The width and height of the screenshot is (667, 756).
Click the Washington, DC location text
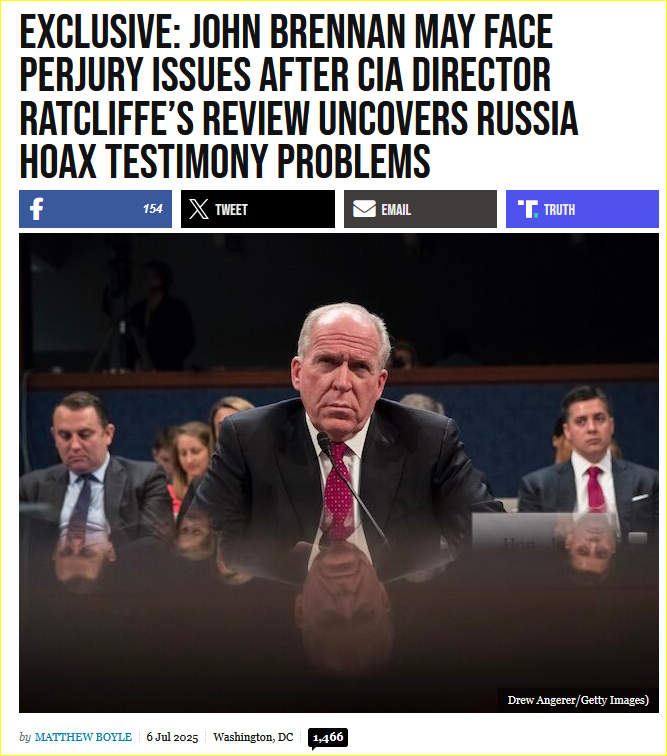point(253,737)
